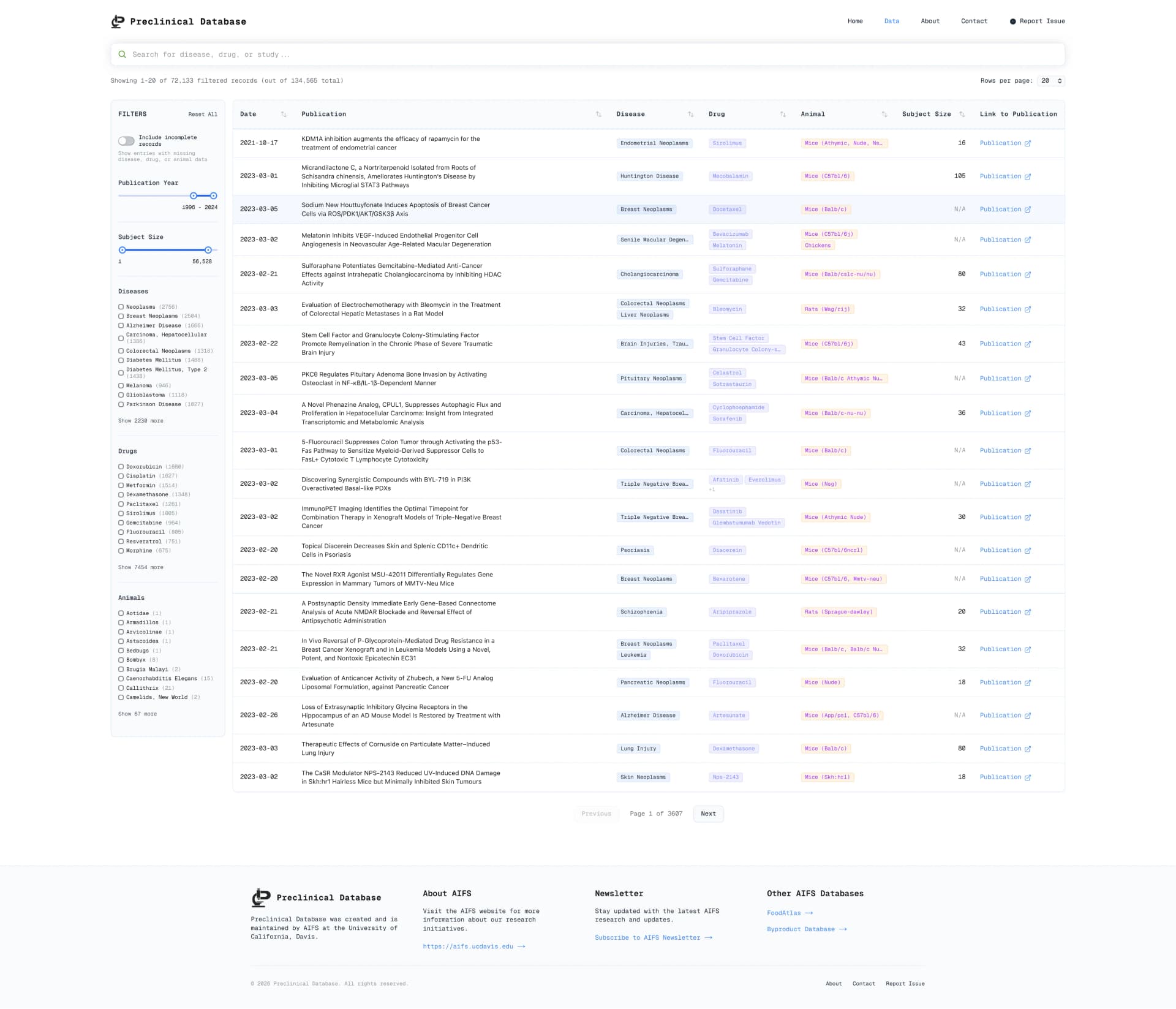Image resolution: width=1176 pixels, height=1009 pixels.
Task: Open the About page from the navigation
Action: 930,21
